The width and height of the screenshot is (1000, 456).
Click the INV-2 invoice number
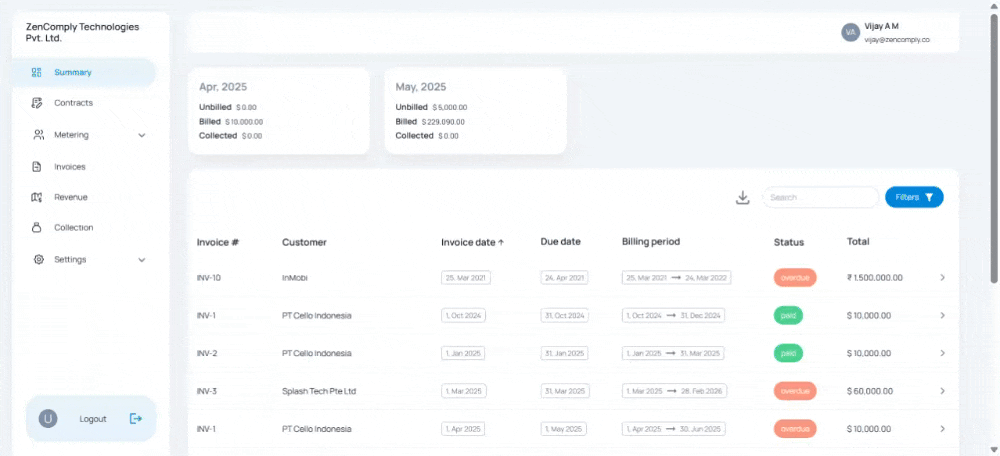(207, 353)
